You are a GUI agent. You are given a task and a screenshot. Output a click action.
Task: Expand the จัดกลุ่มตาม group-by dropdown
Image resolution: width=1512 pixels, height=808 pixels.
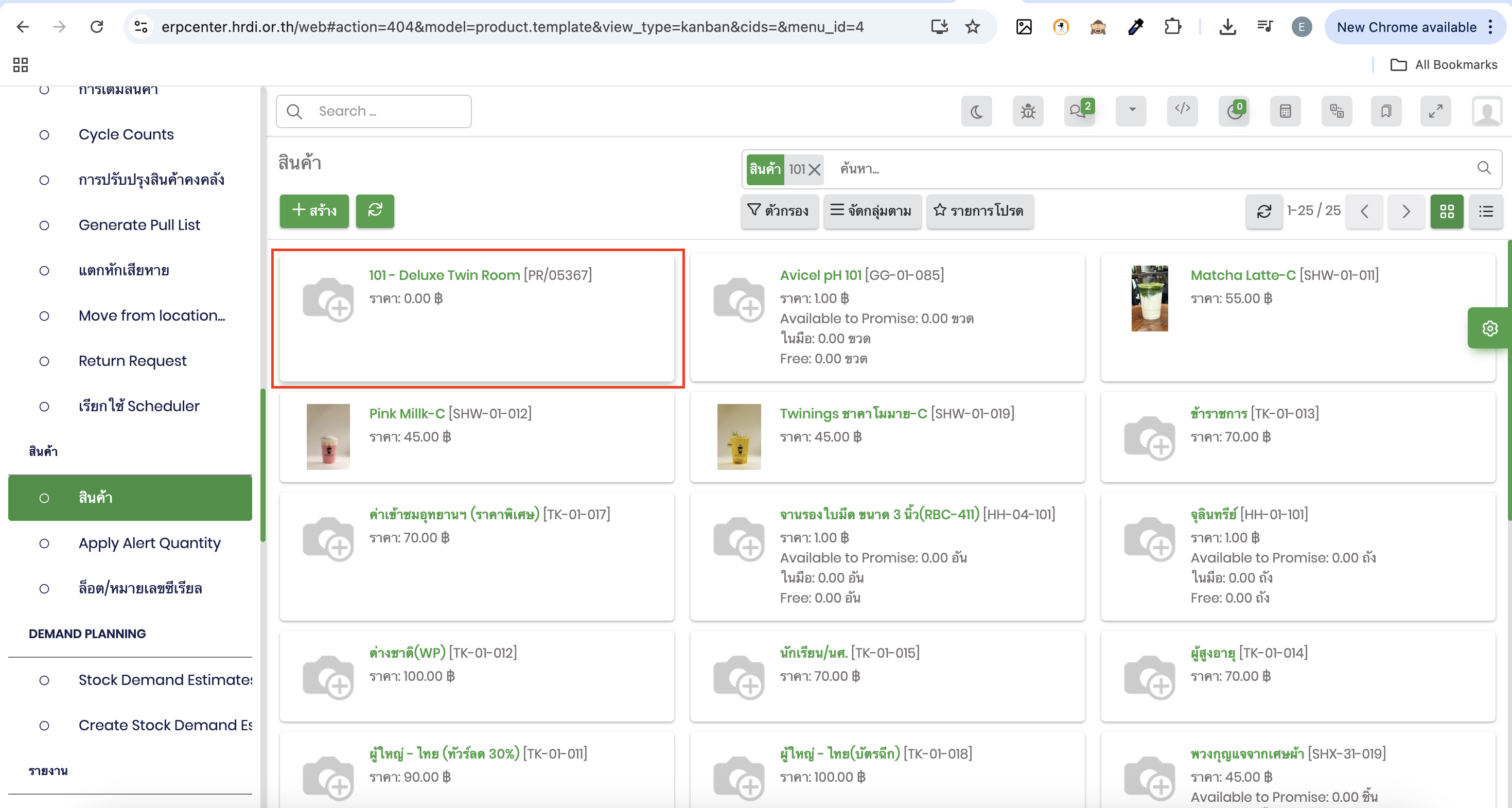[x=872, y=211]
